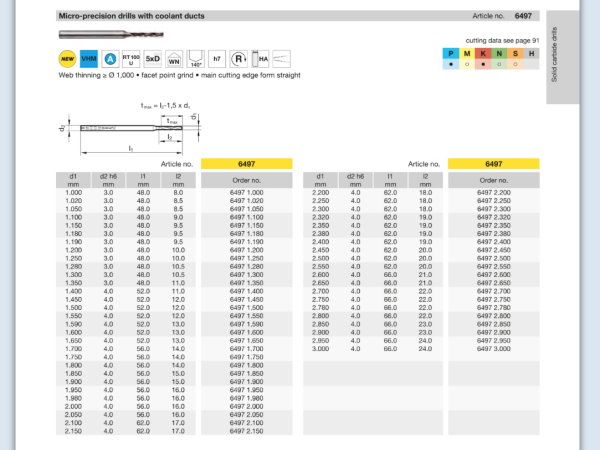Click the RT 100 U icon
This screenshot has height=450, width=600.
pos(131,58)
